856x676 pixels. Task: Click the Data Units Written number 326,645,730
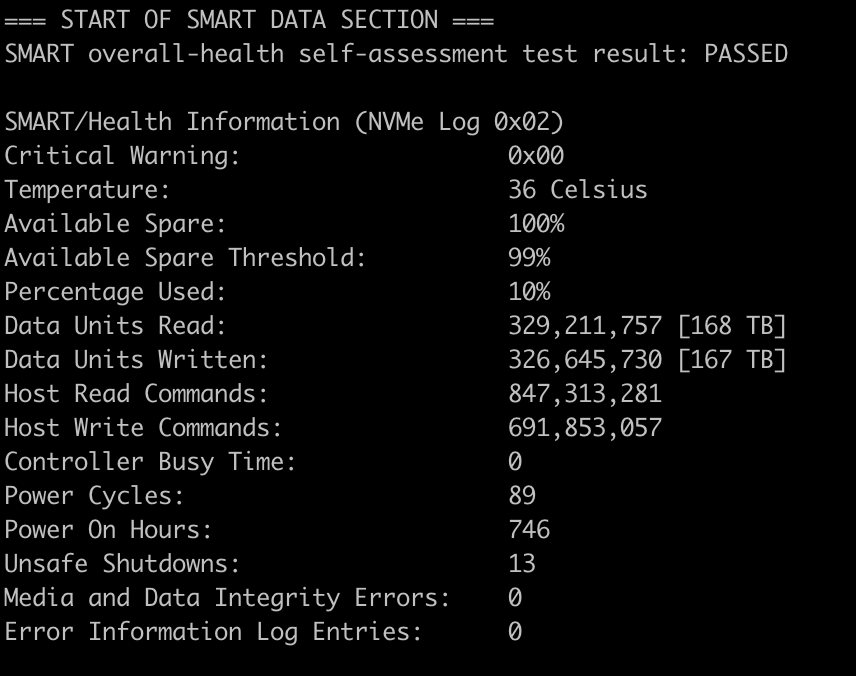pos(585,359)
